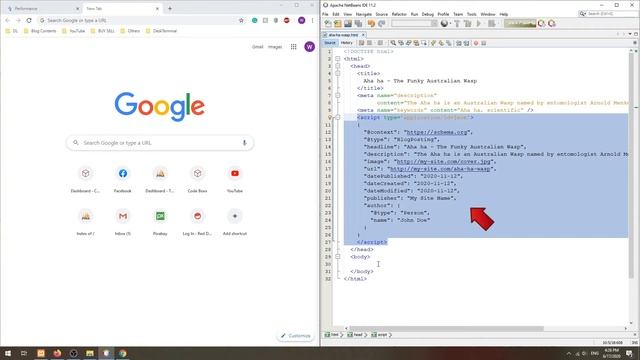The height and width of the screenshot is (360, 640).
Task: Click the Google search box on page
Action: [160, 143]
